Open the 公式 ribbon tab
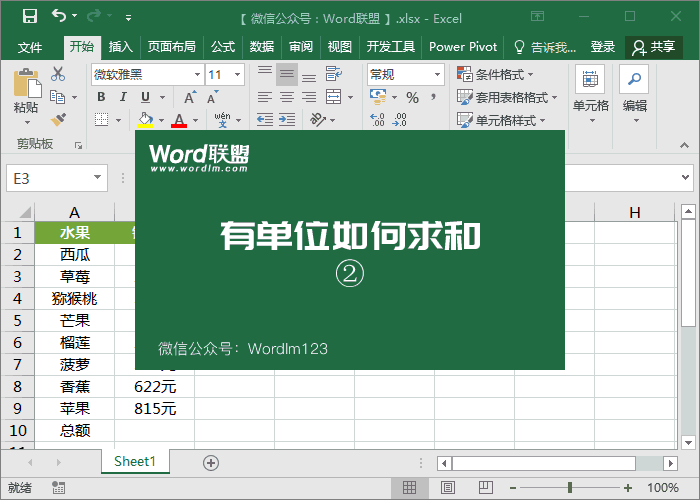 [223, 47]
